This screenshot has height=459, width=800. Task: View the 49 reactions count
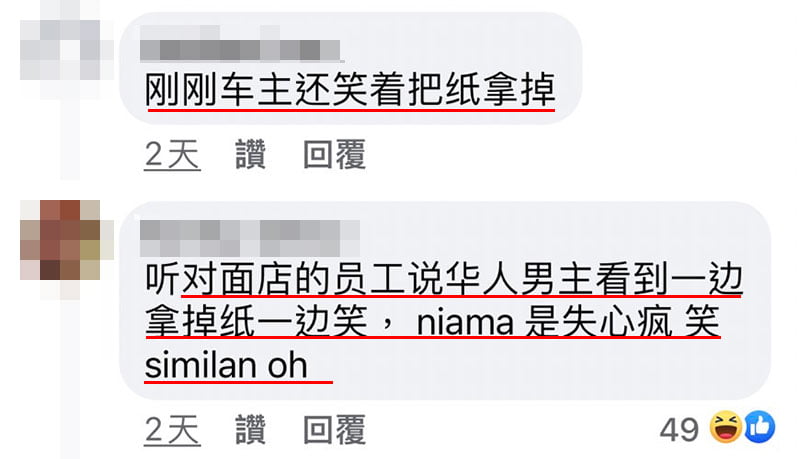click(679, 429)
